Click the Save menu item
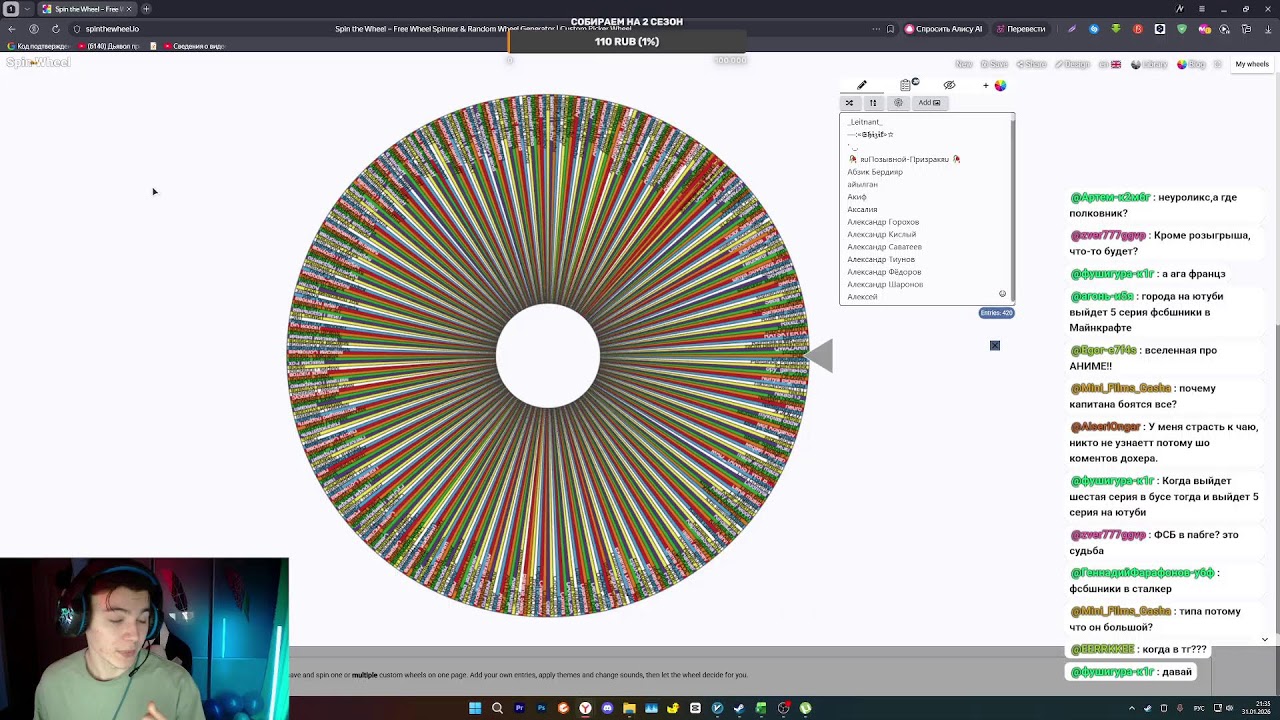1280x720 pixels. click(995, 64)
